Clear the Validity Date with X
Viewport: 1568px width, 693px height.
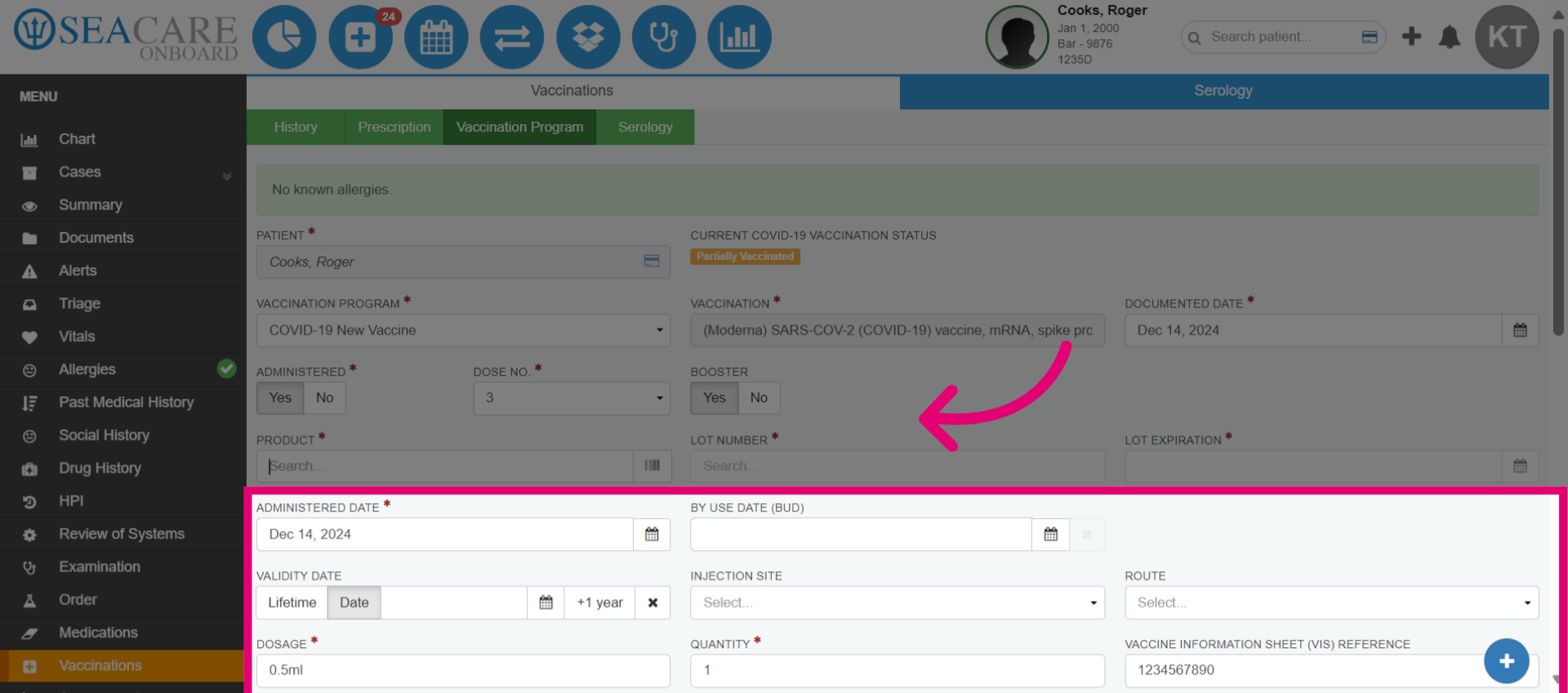pyautogui.click(x=653, y=602)
